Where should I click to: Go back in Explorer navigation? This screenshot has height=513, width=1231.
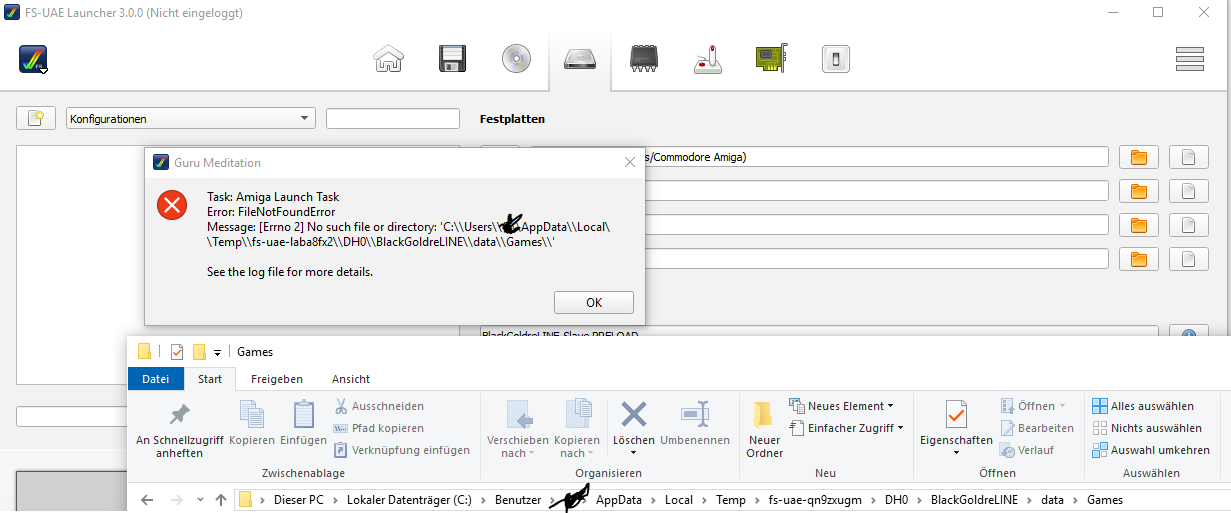click(147, 499)
